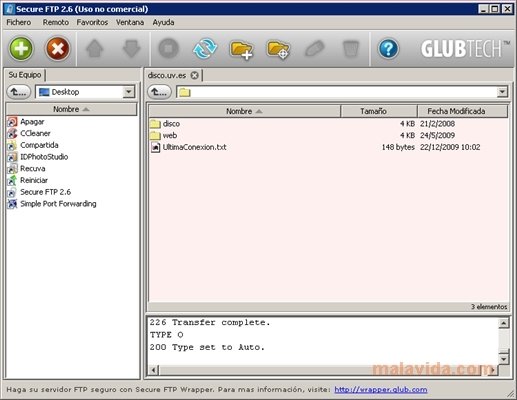Click log scrollbar up arrow
The height and width of the screenshot is (400, 517).
point(503,323)
